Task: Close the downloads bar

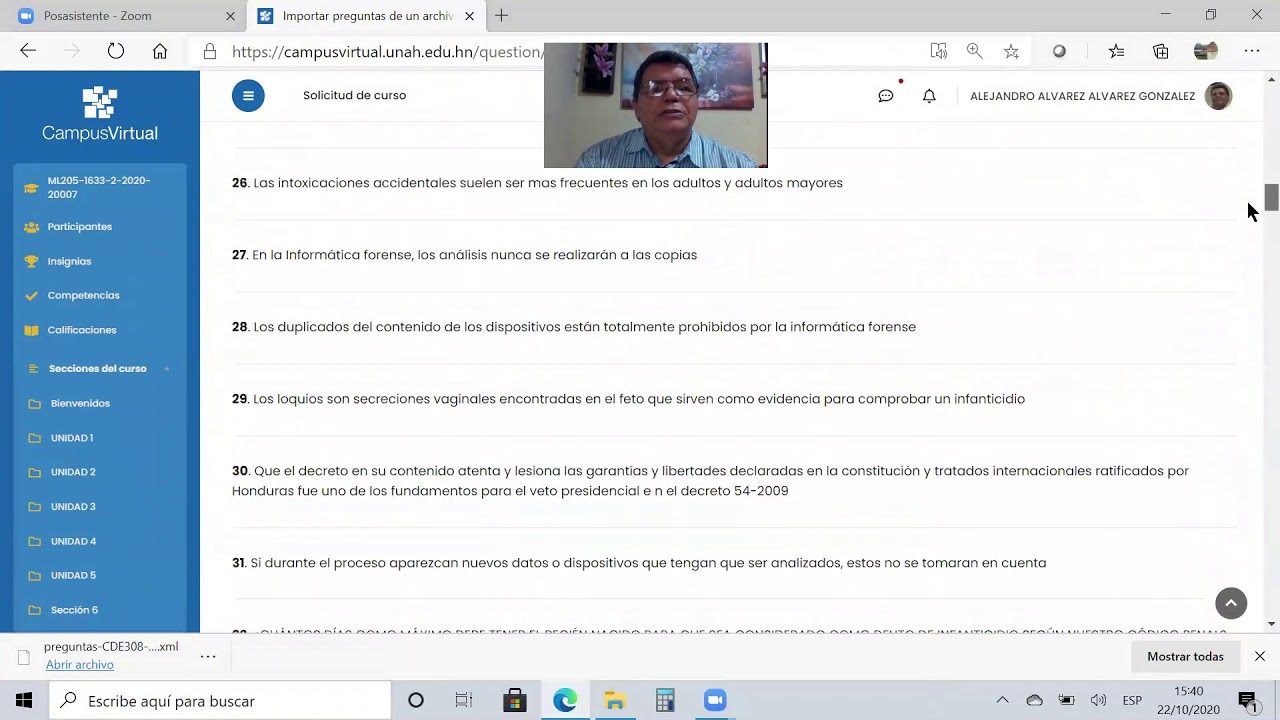Action: pyautogui.click(x=1259, y=656)
